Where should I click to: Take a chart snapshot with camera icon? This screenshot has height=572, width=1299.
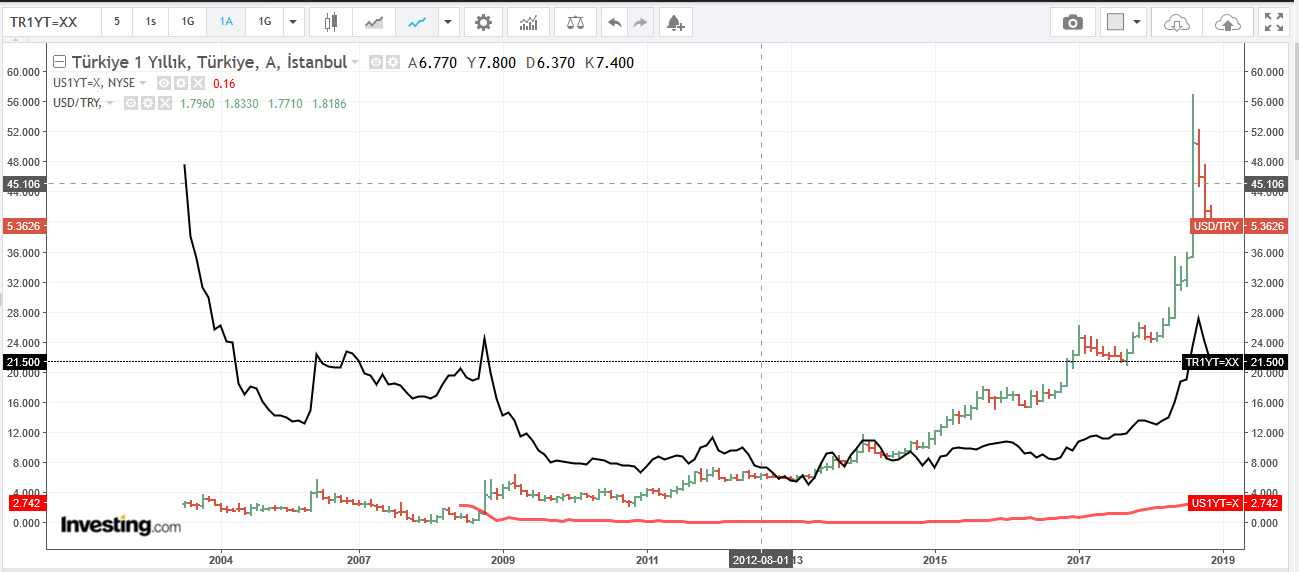coord(1072,22)
